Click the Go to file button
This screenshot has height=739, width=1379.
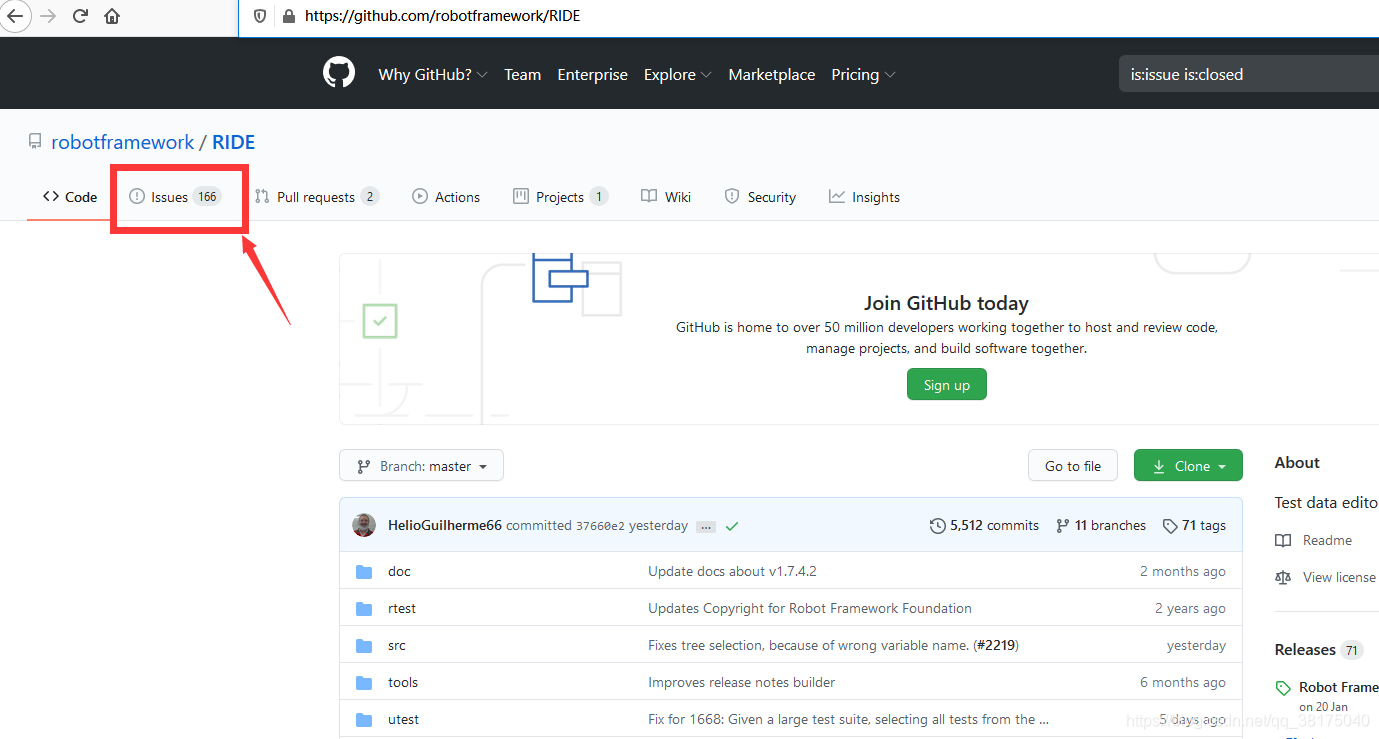tap(1073, 466)
